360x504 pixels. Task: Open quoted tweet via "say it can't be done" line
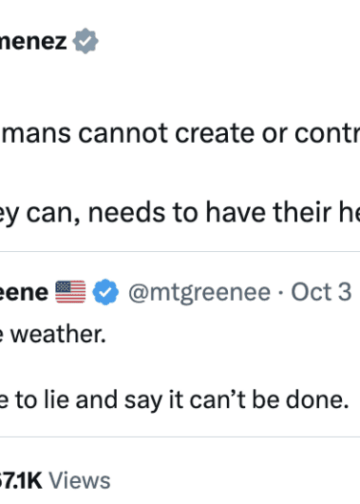pyautogui.click(x=174, y=400)
